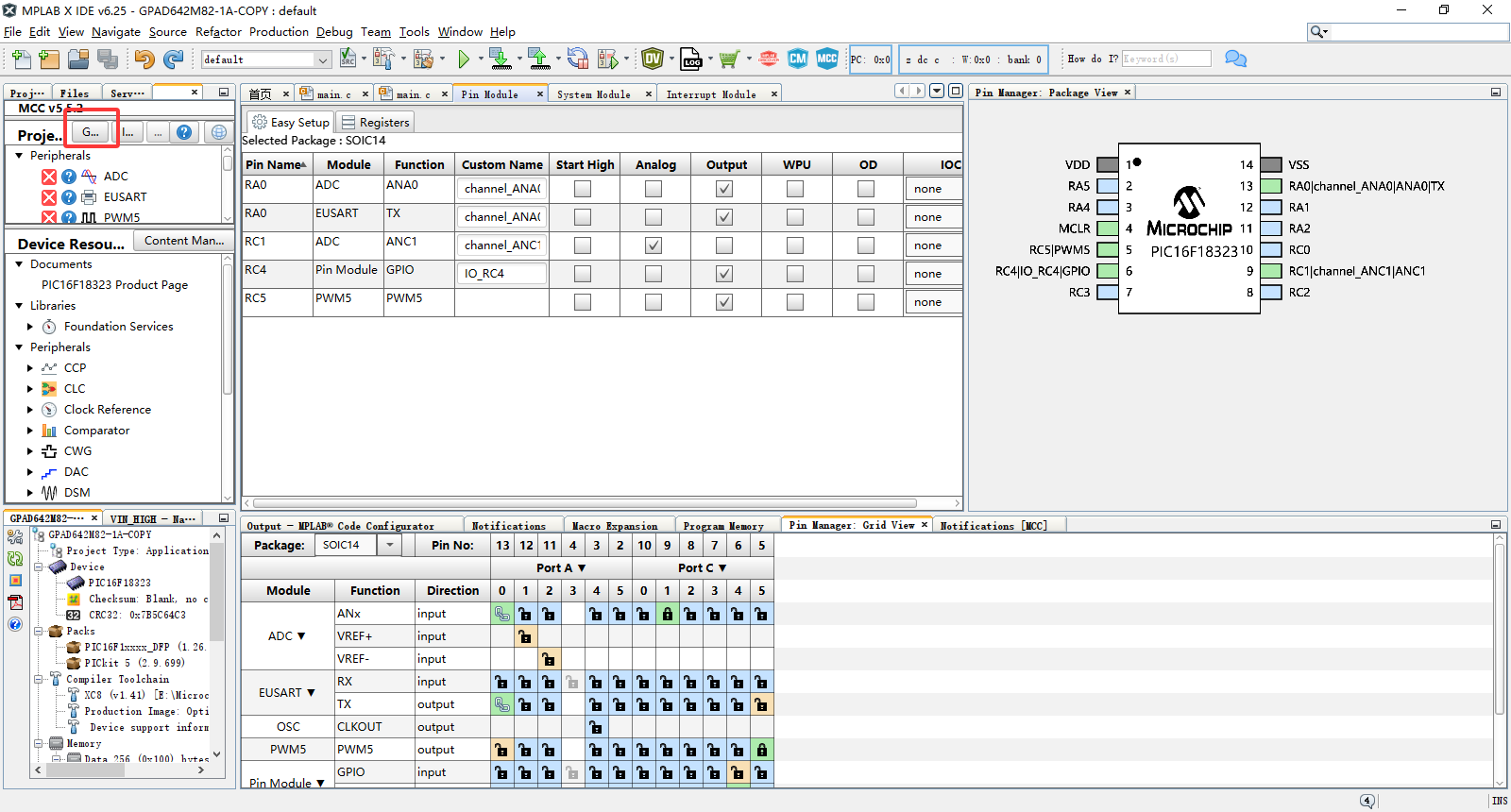The image size is (1511, 812).
Task: Open the Registers tab button
Action: [x=375, y=123]
